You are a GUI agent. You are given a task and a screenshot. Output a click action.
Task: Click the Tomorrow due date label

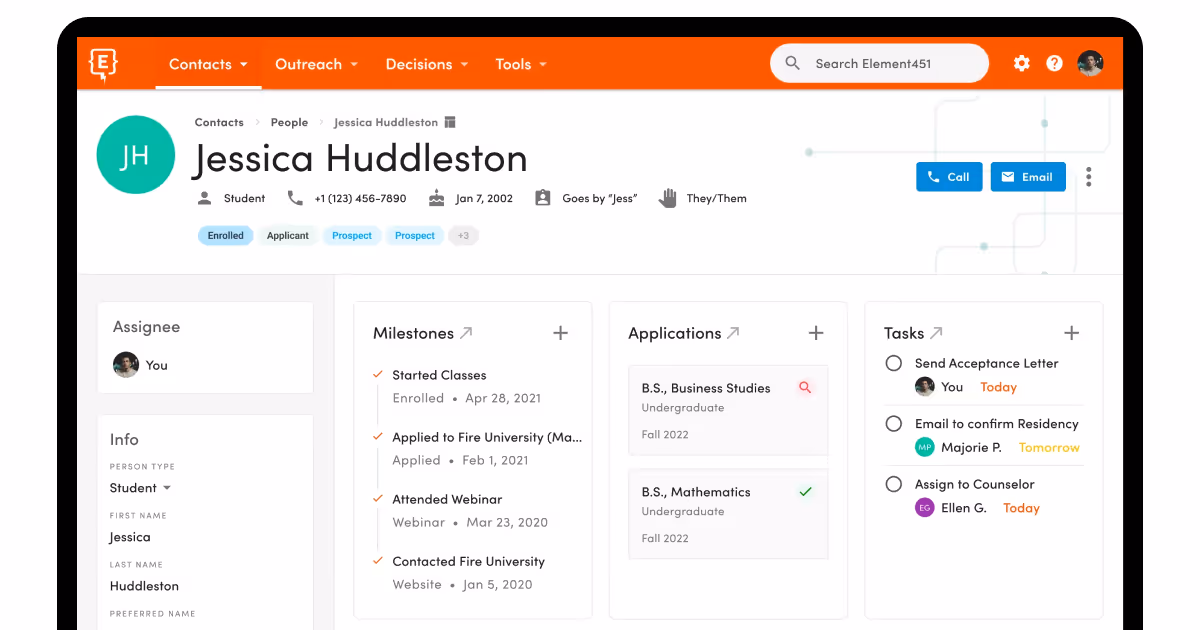coord(1049,448)
